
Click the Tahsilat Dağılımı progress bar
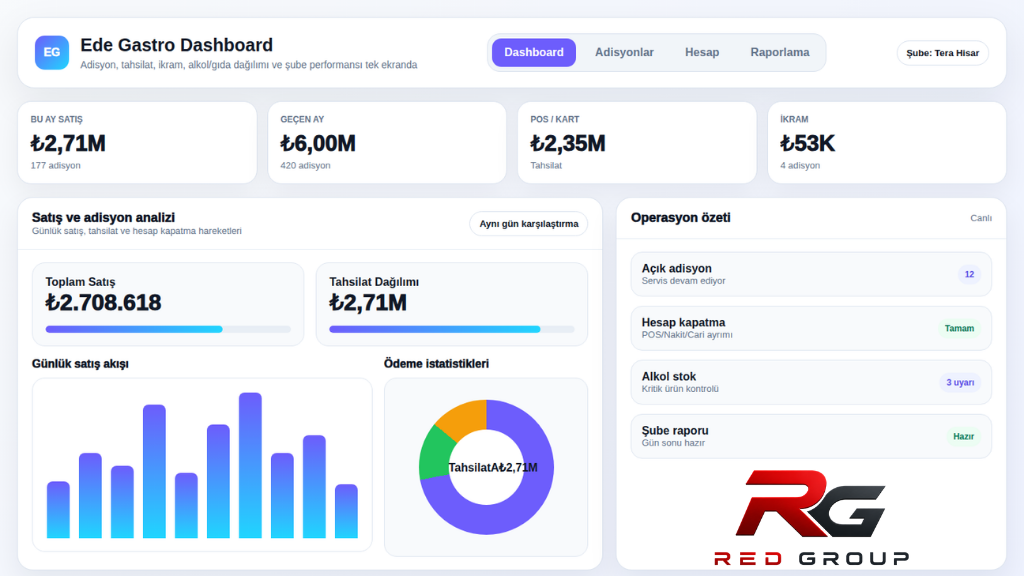tap(452, 329)
